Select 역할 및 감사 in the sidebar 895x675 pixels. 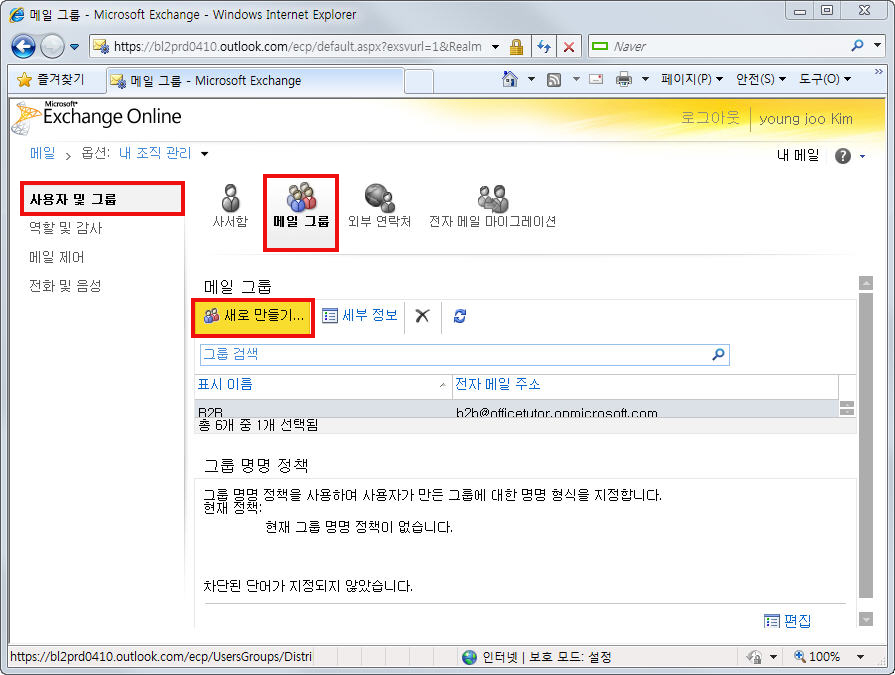coord(66,228)
